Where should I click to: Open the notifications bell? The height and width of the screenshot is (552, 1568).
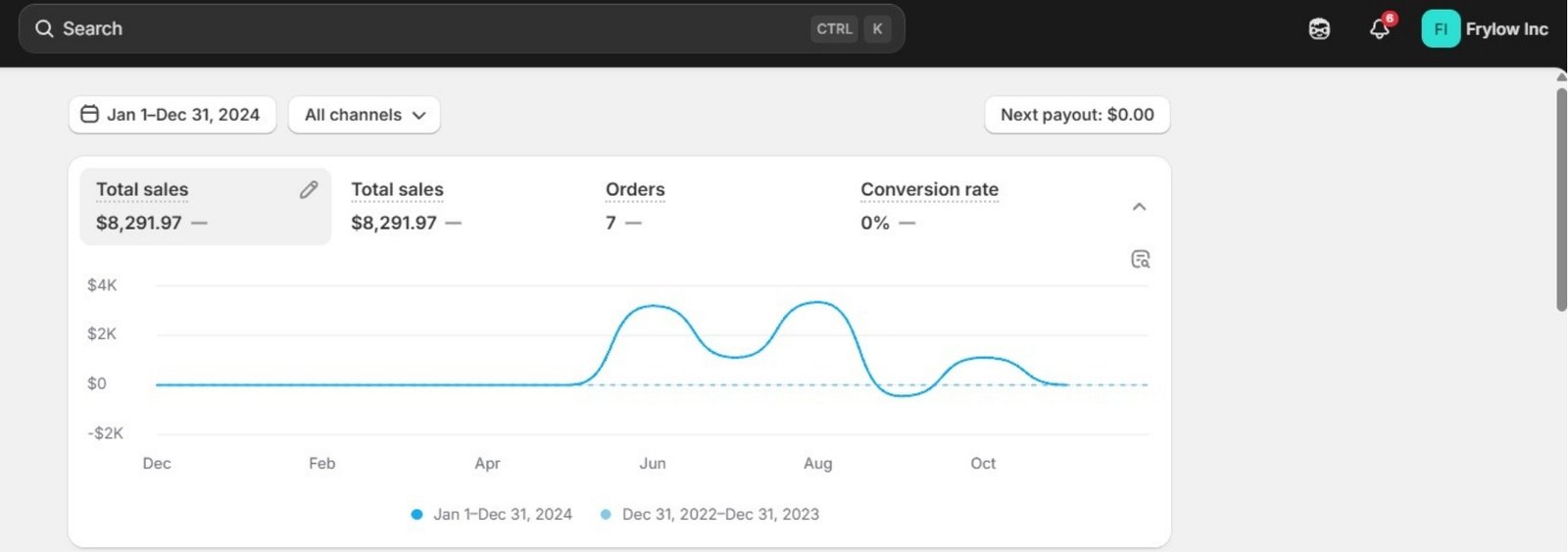coord(1379,29)
